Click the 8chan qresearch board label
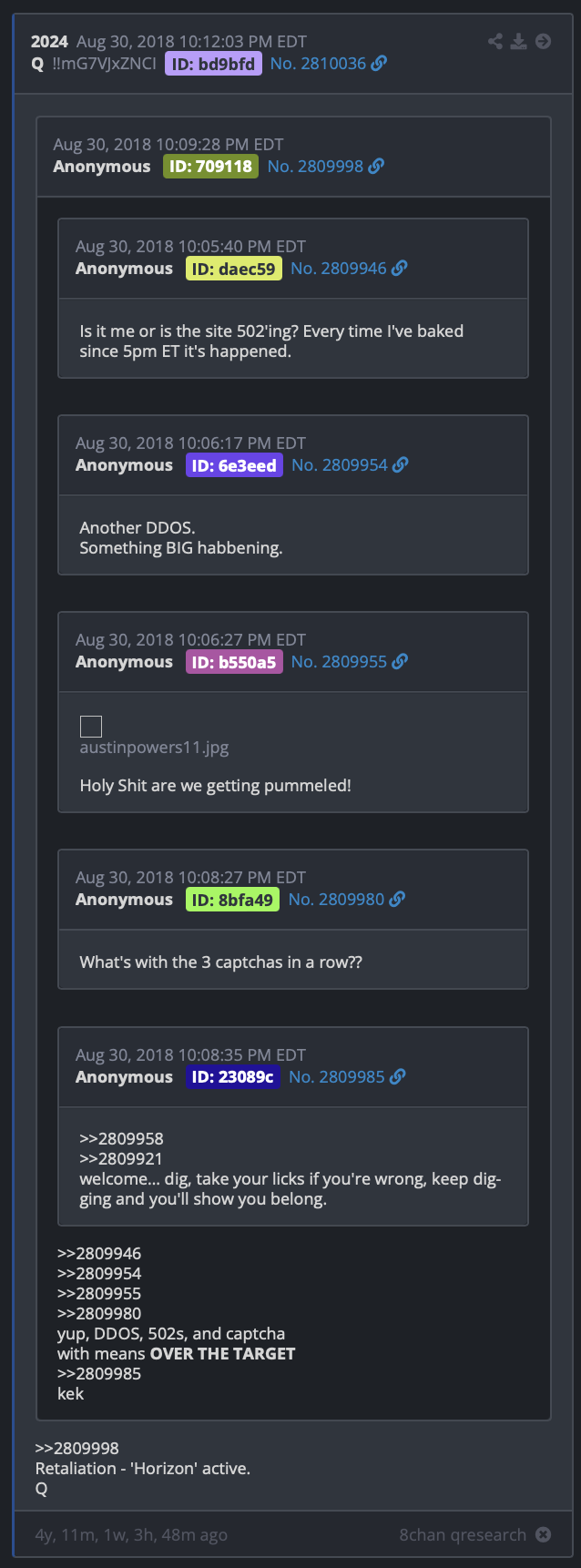 click(x=463, y=1534)
